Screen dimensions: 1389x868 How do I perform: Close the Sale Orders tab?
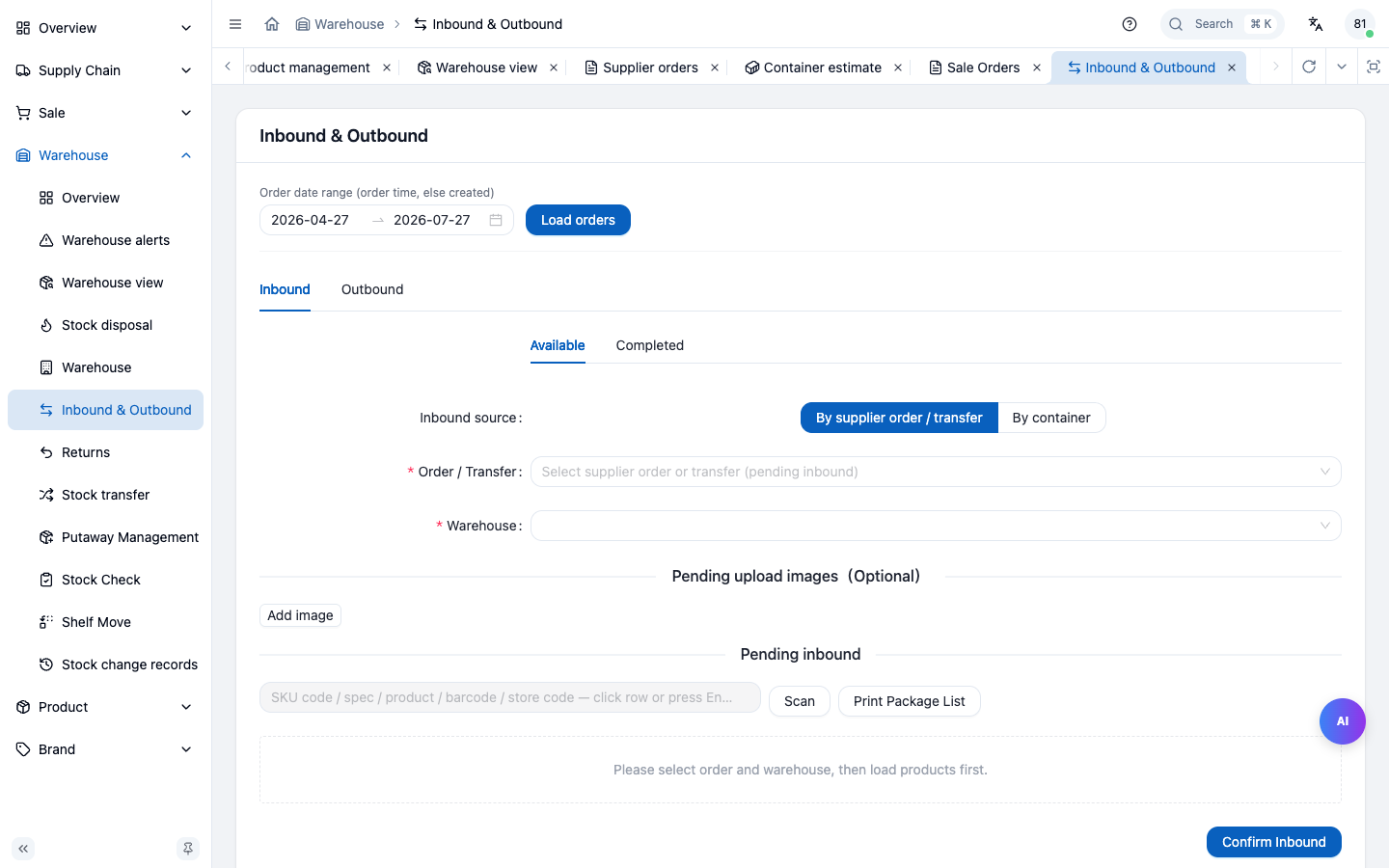(1037, 68)
